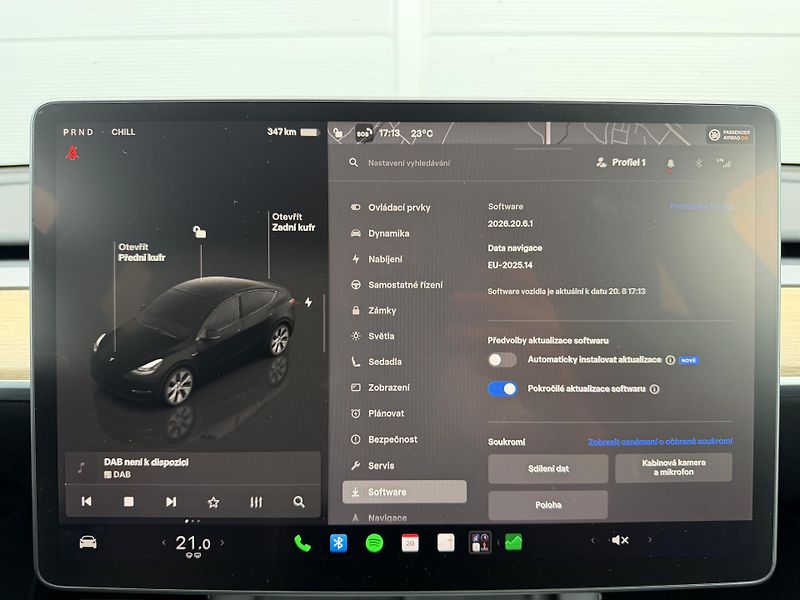The image size is (800, 600).
Task: Open the Zobrazení display settings
Action: [x=380, y=388]
